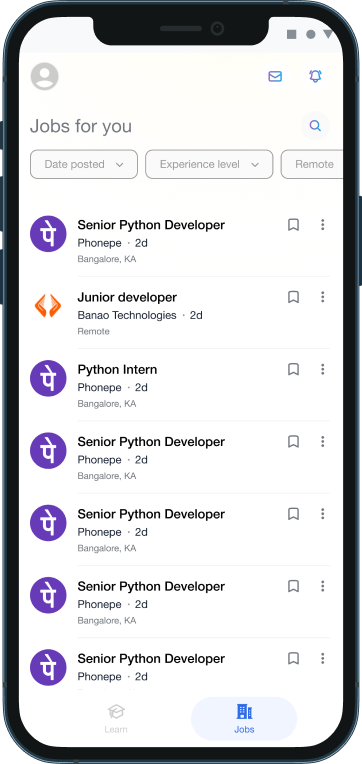Open the messages envelope icon
Image resolution: width=362 pixels, height=764 pixels.
275,76
